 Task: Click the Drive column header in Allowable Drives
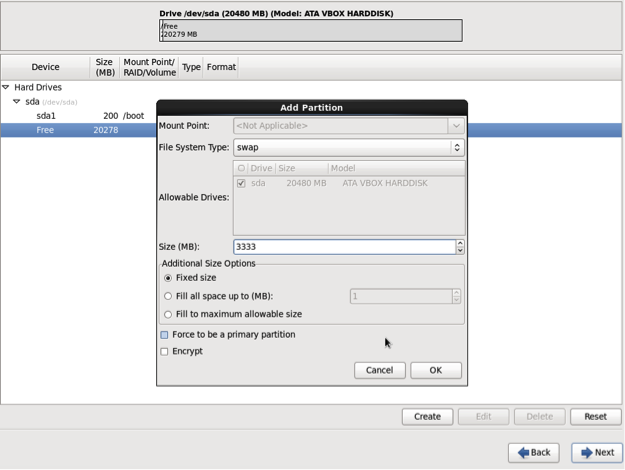point(261,168)
